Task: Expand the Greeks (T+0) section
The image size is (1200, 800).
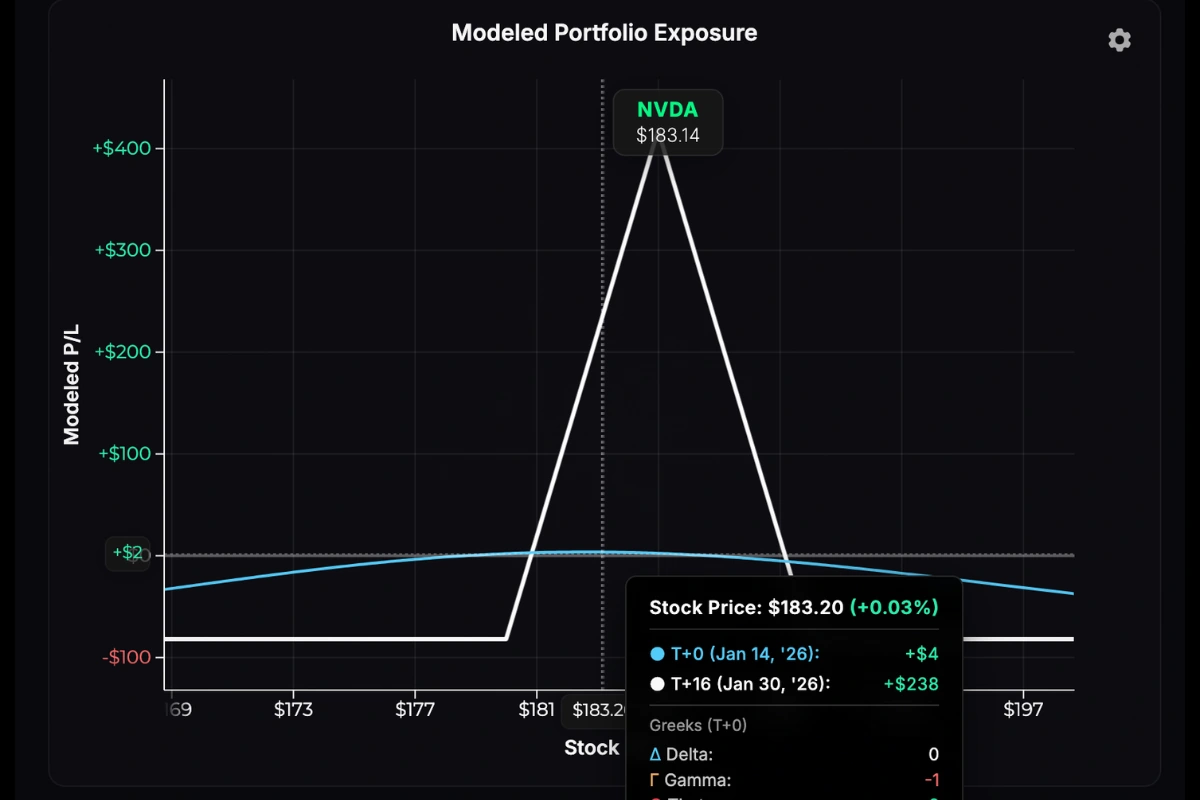Action: click(697, 725)
